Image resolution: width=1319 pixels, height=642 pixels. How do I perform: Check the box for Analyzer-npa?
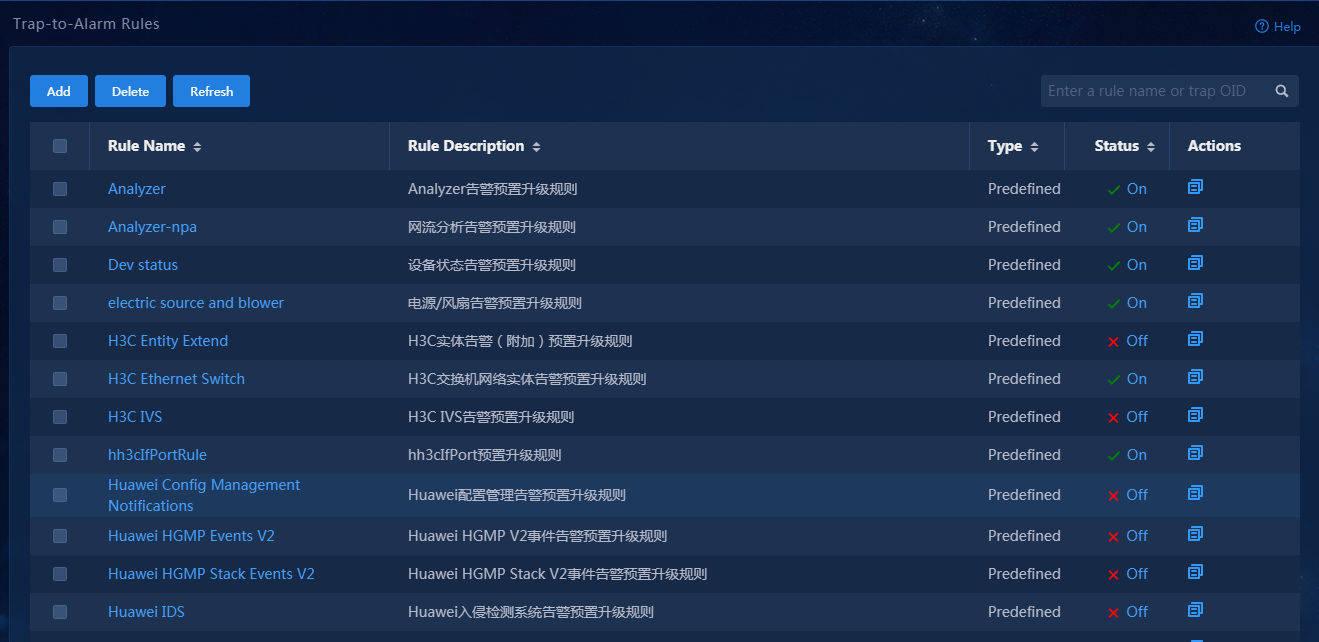tap(60, 227)
